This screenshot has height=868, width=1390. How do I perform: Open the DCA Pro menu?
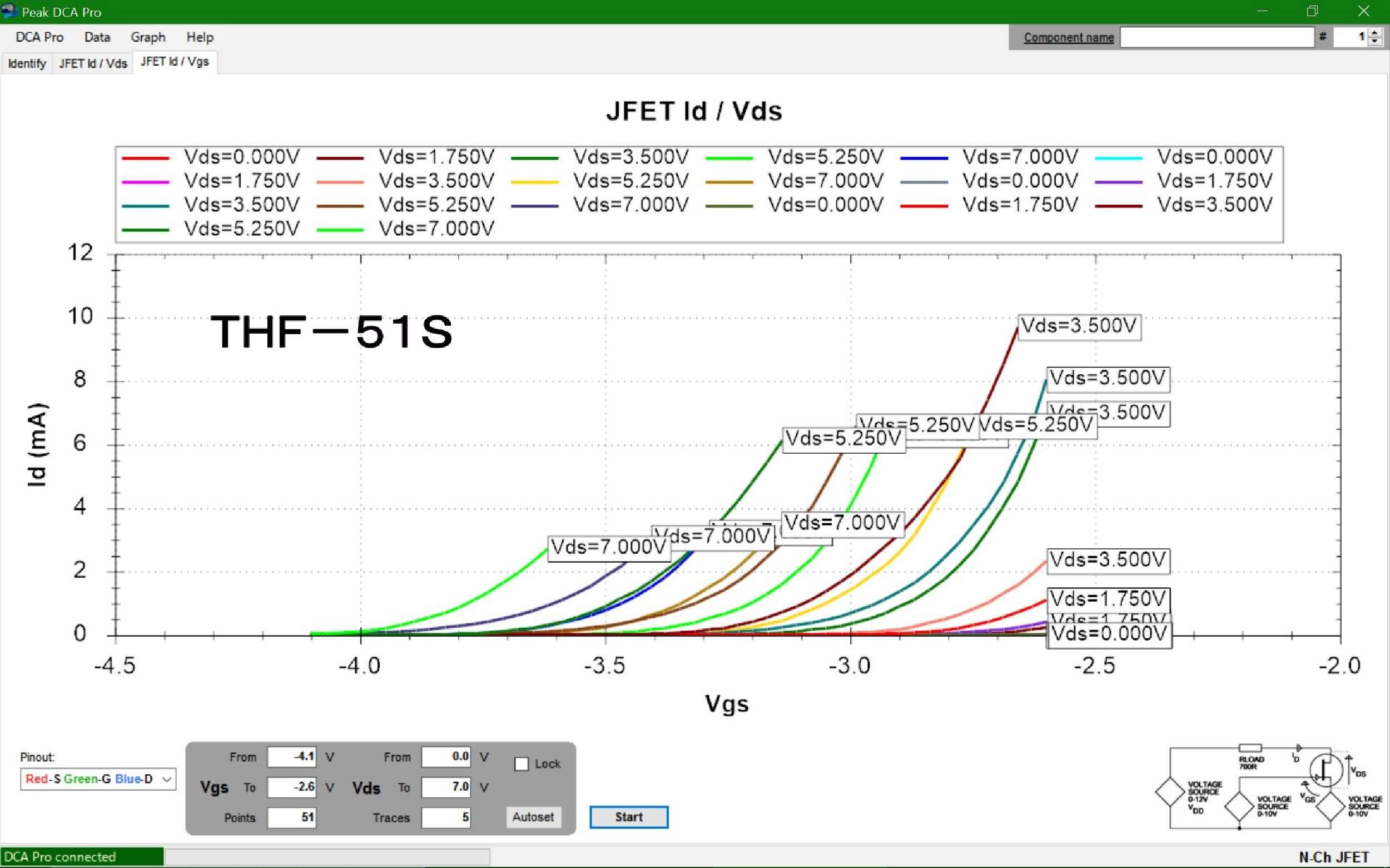(39, 37)
